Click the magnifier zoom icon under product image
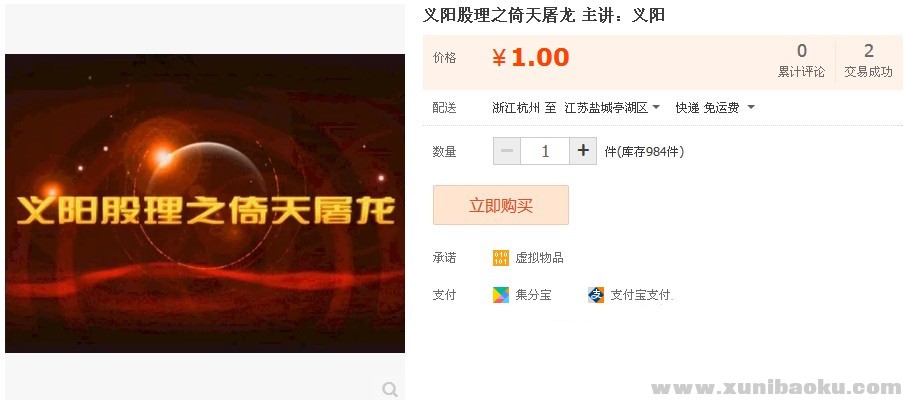The image size is (904, 400). [x=390, y=389]
